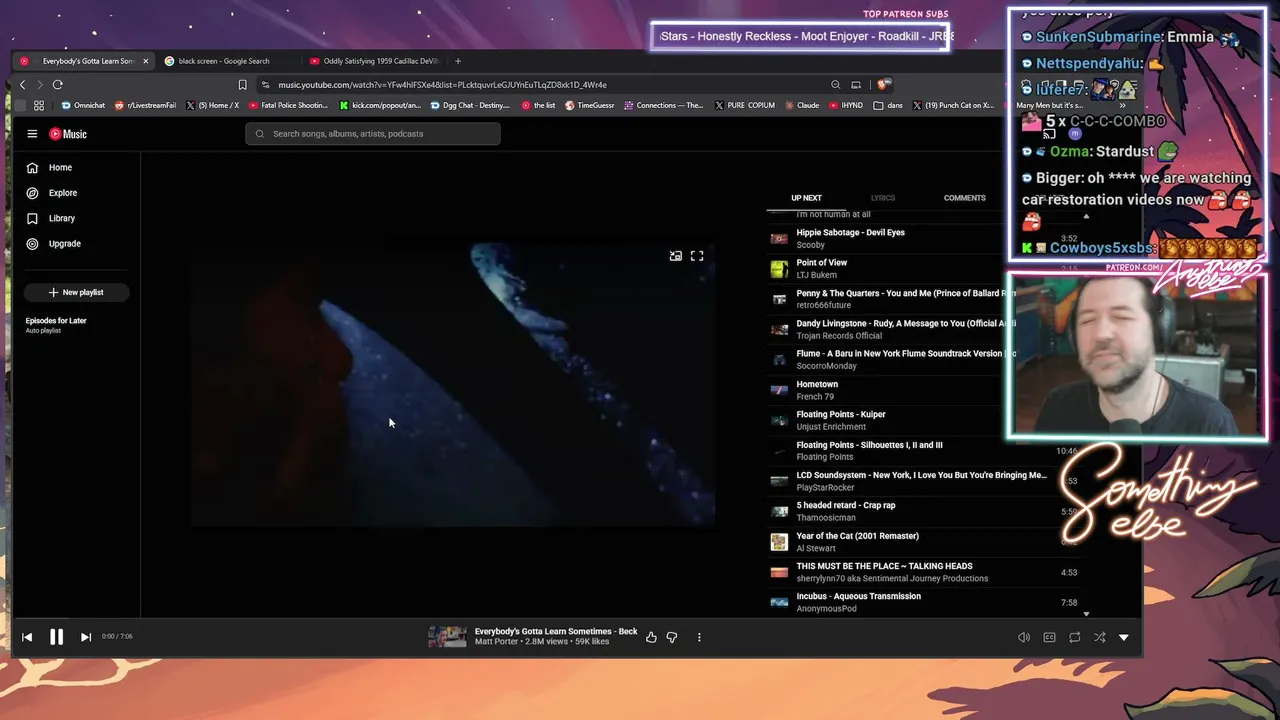Toggle repeat mode
1280x720 pixels.
point(1074,637)
